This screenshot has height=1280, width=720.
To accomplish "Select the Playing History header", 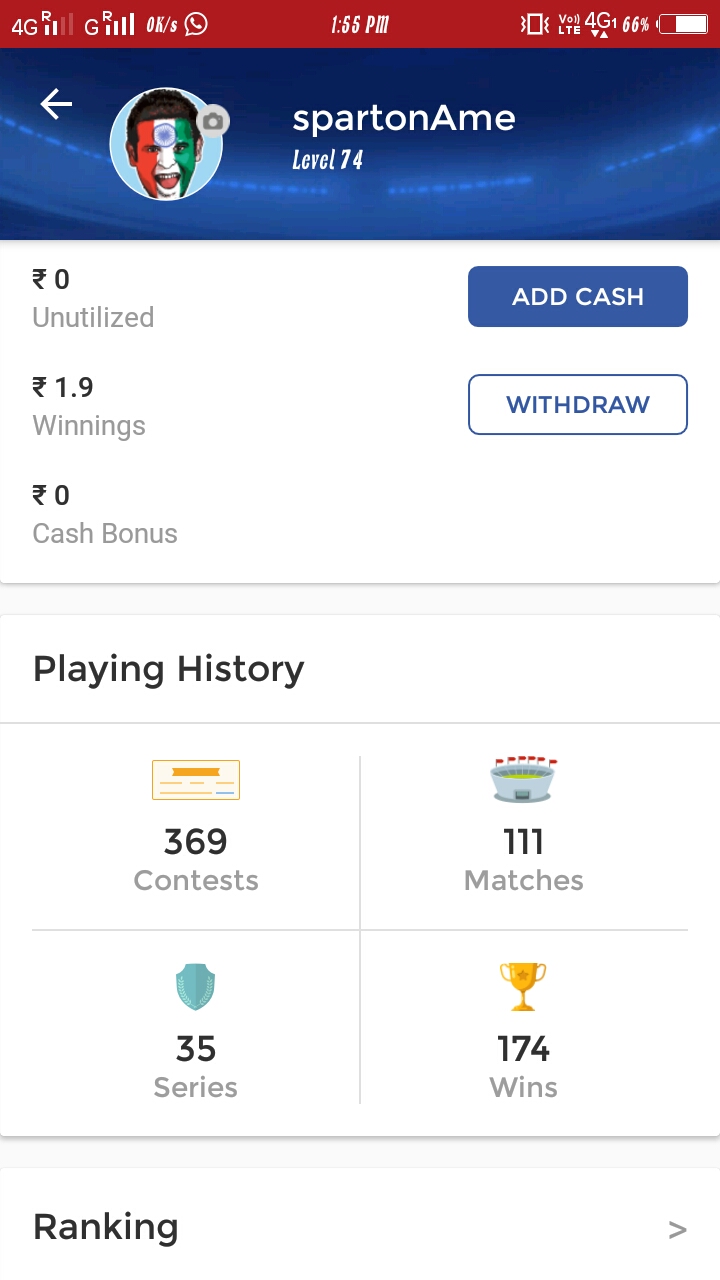I will (x=168, y=669).
